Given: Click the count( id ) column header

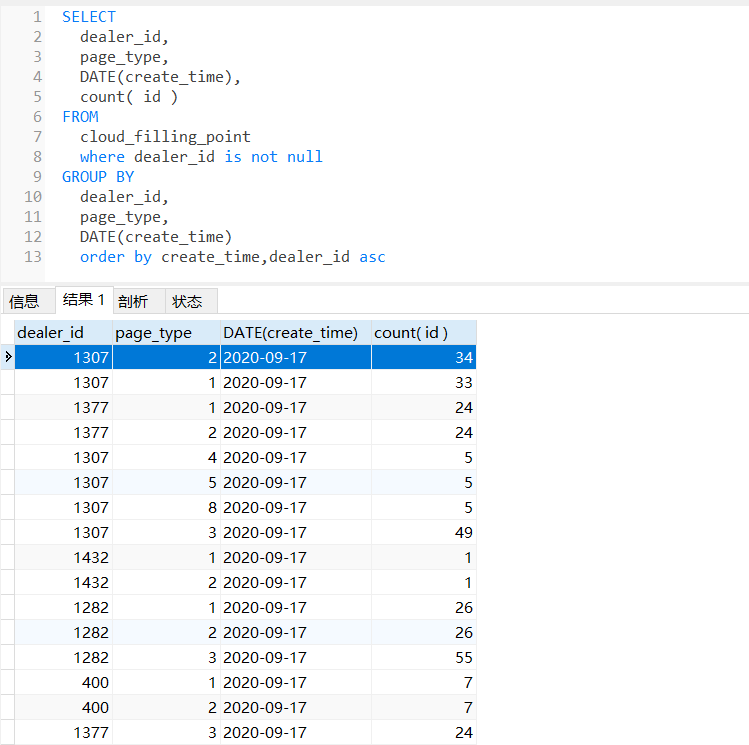Looking at the screenshot, I should tap(424, 333).
